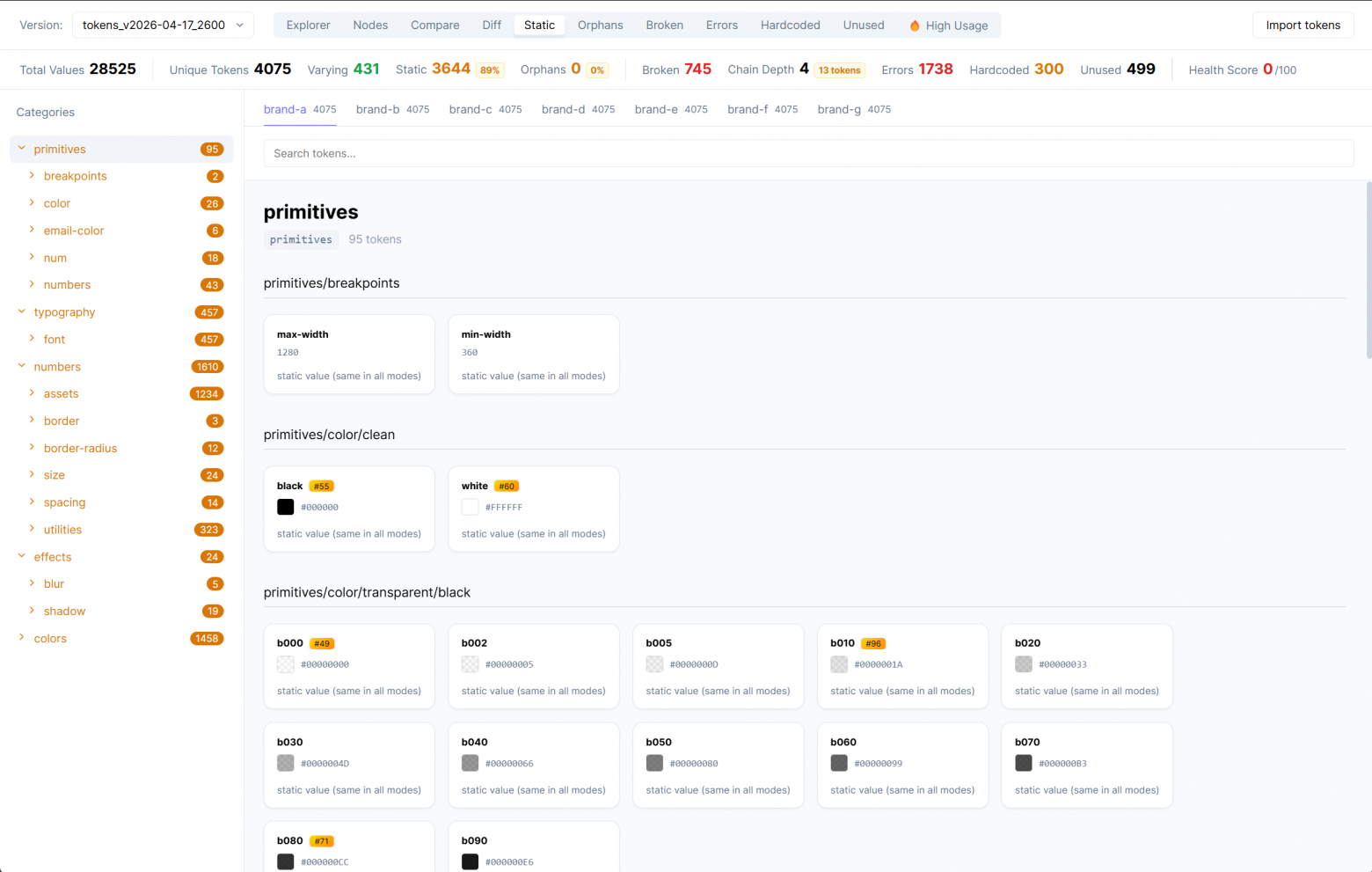Switch to the Orphans tab
1372x872 pixels.
pos(600,26)
